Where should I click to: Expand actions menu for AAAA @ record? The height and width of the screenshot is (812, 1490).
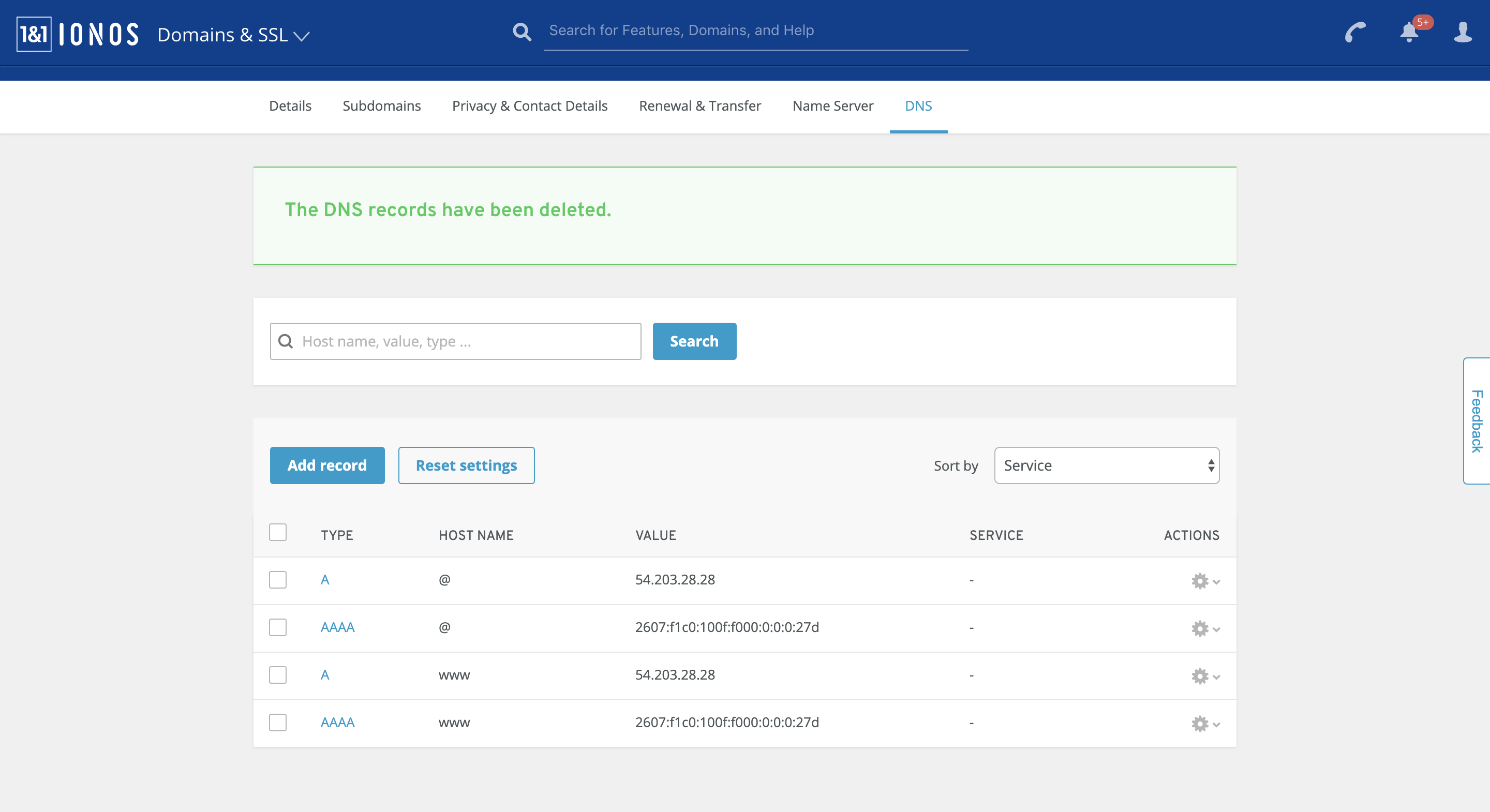[1205, 629]
